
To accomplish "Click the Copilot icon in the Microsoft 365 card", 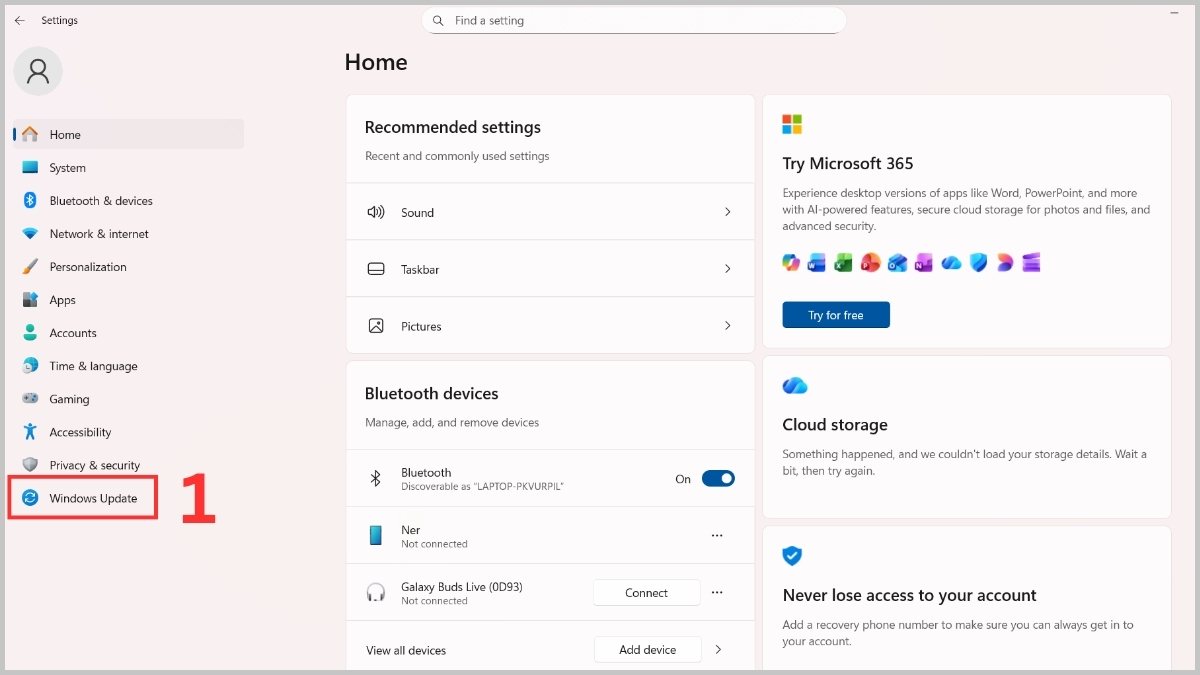I will (x=790, y=262).
